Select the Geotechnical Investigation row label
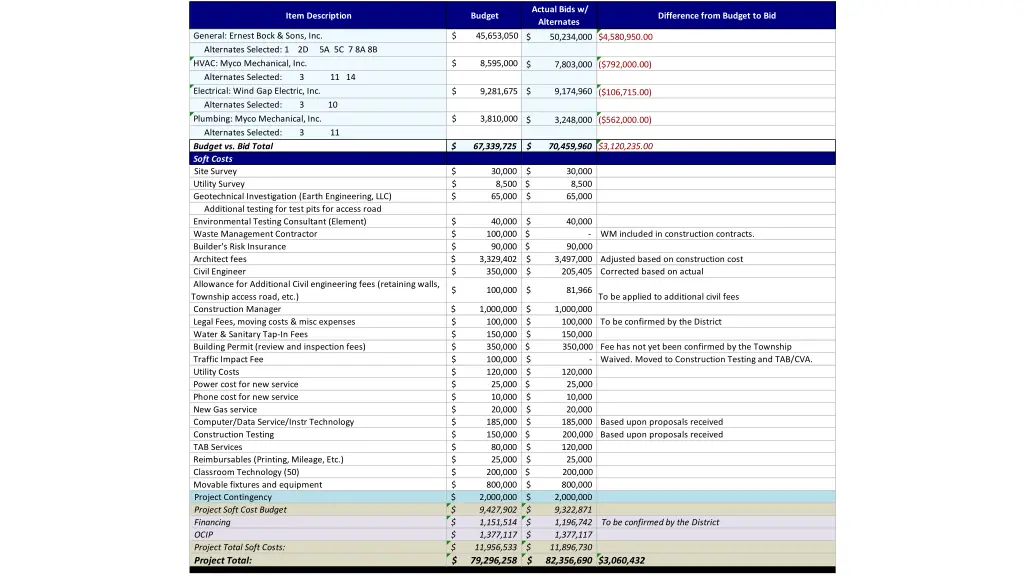1024x576 pixels. pyautogui.click(x=292, y=196)
